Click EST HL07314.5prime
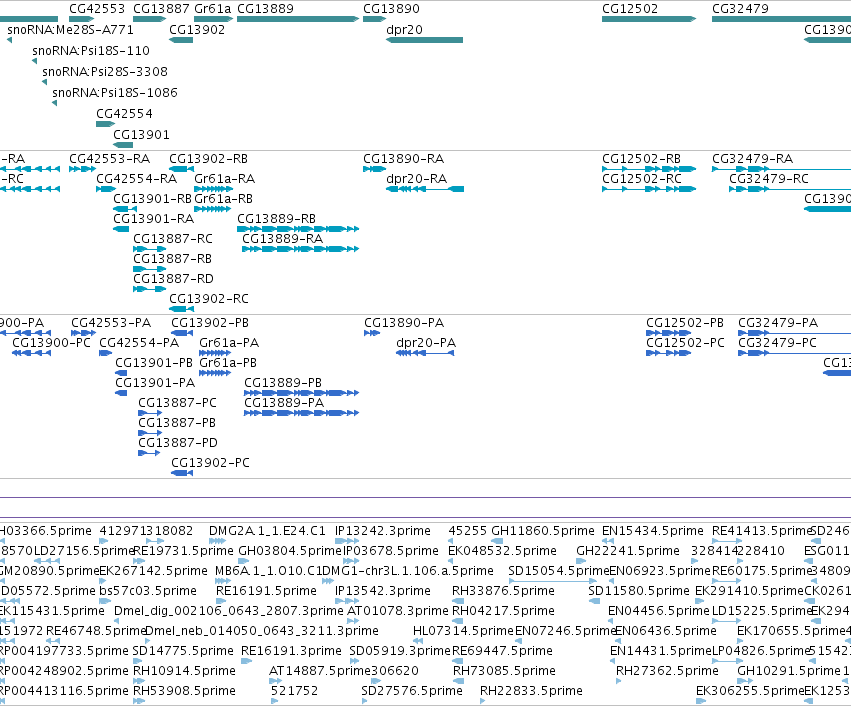The height and width of the screenshot is (706, 851). (x=463, y=631)
